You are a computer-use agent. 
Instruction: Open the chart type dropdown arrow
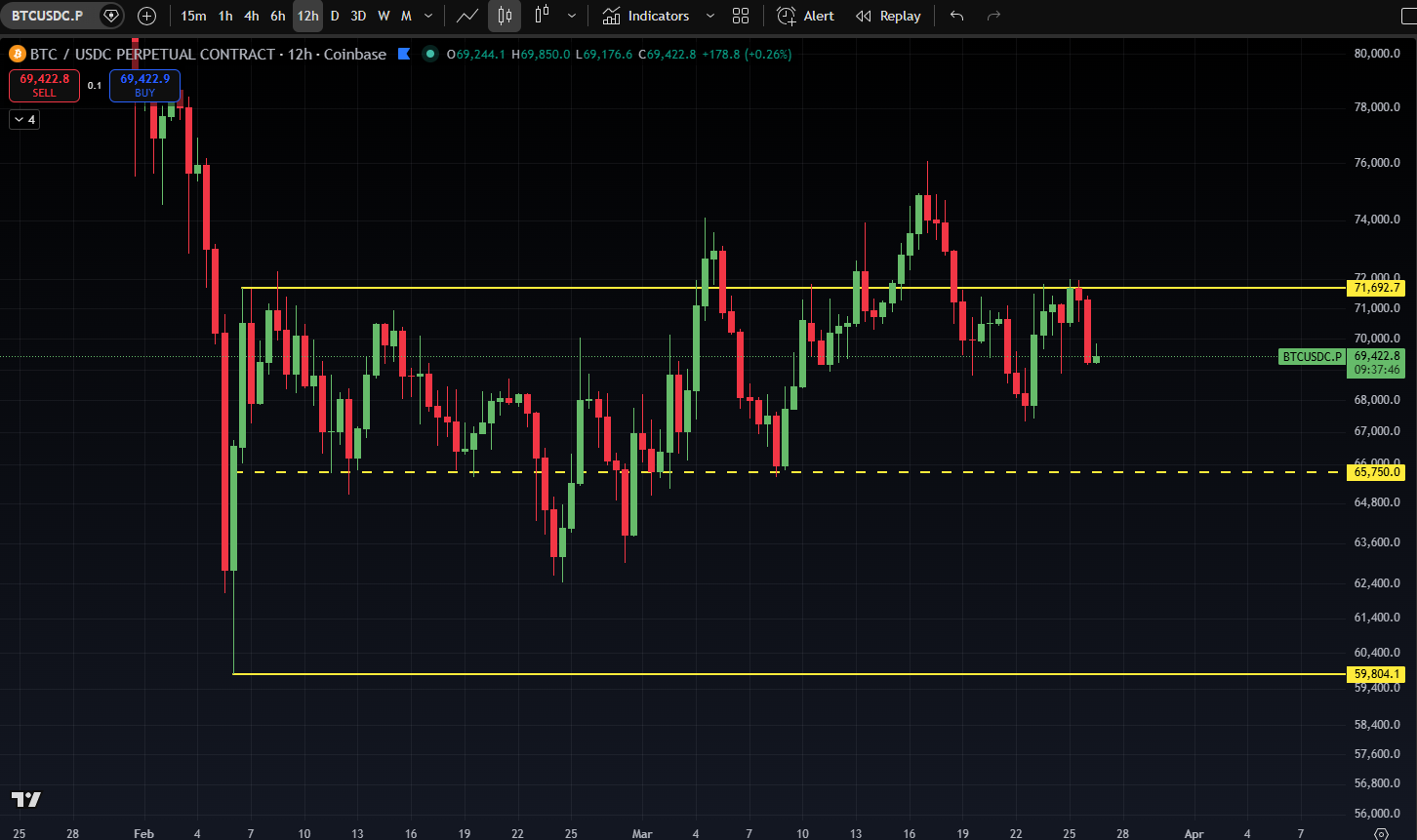click(x=571, y=16)
